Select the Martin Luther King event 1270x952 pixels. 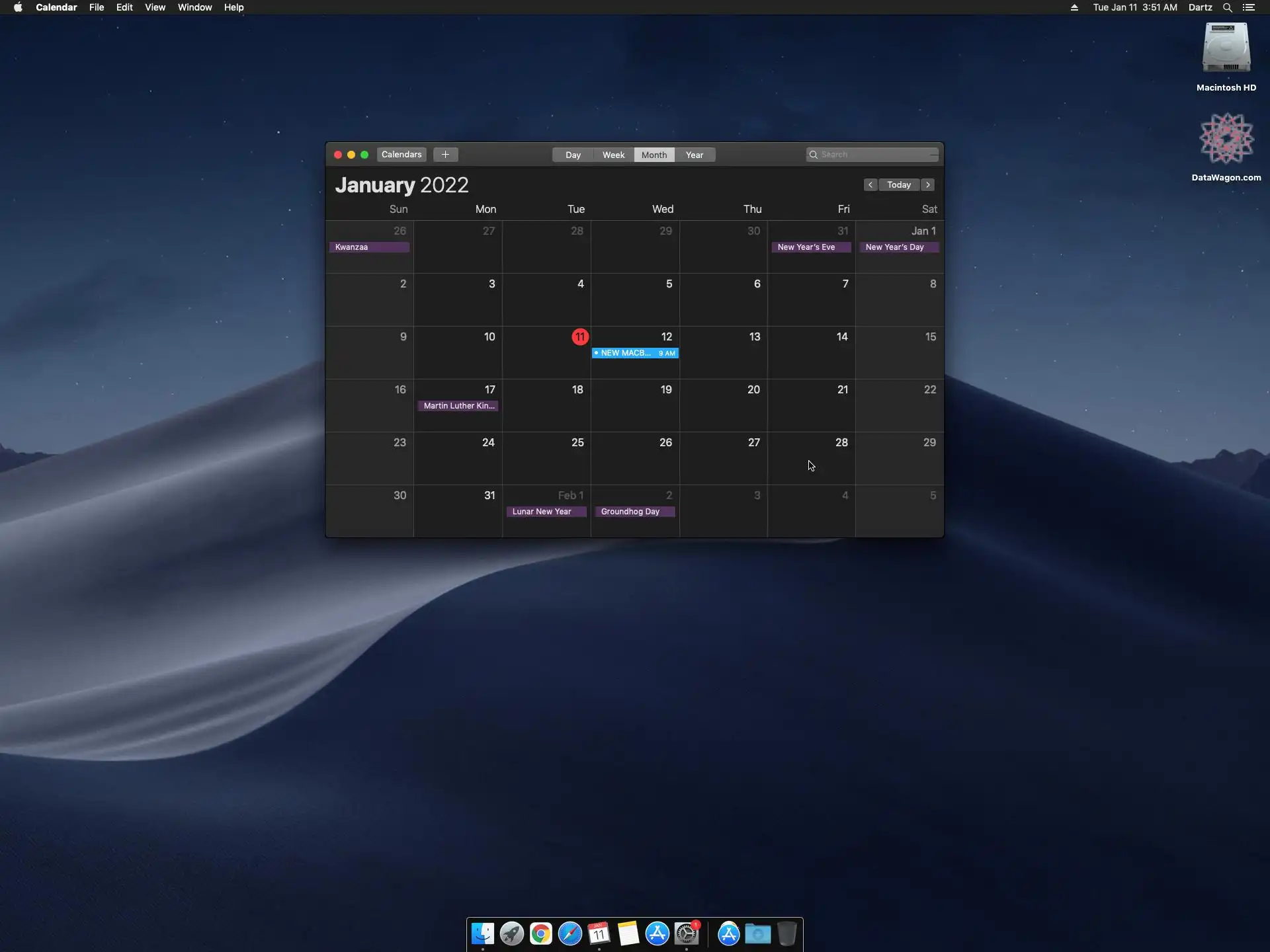(458, 406)
